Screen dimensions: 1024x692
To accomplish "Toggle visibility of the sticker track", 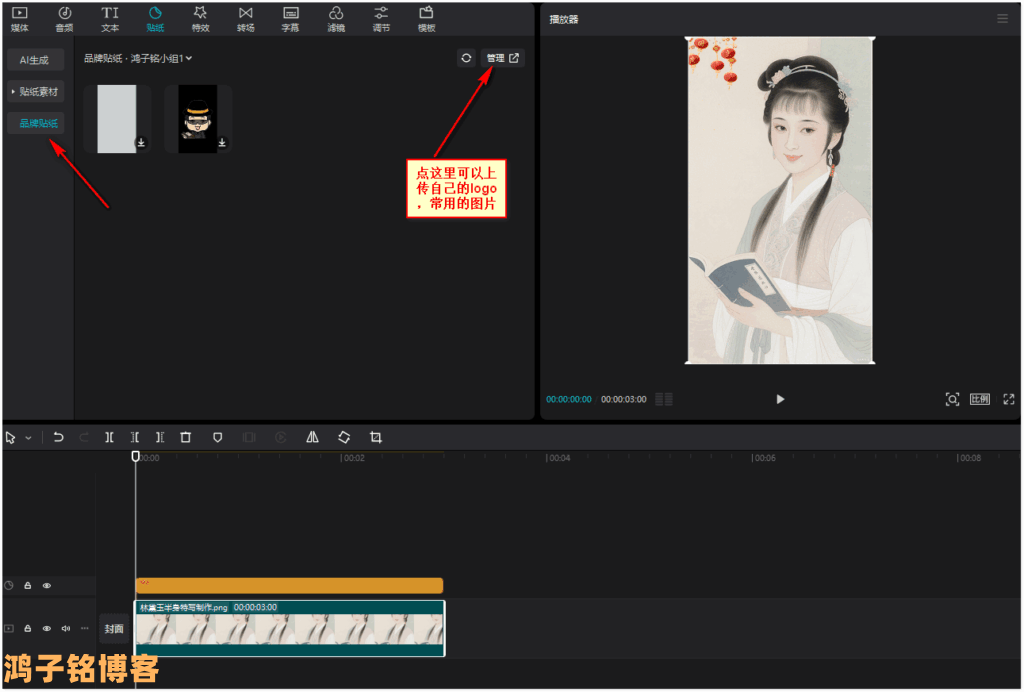I will (x=46, y=586).
